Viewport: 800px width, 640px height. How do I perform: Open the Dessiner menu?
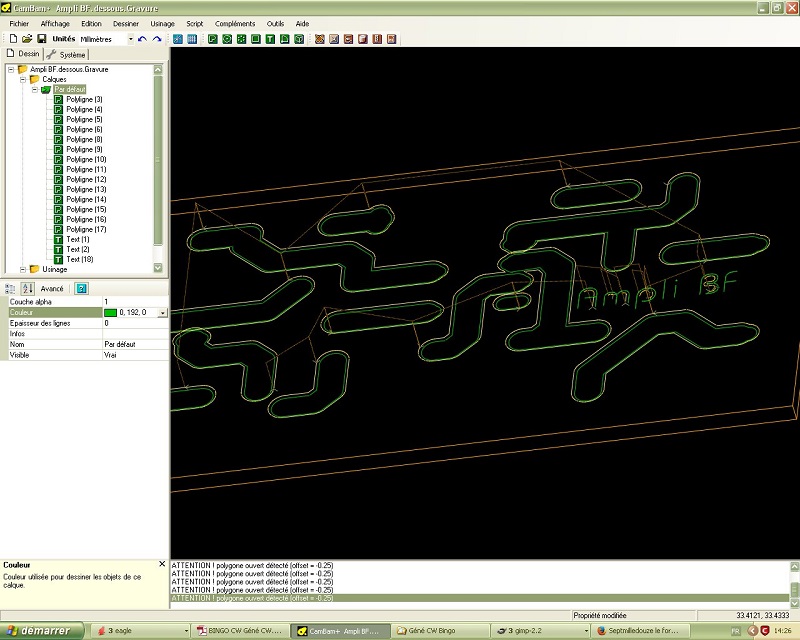coord(126,23)
